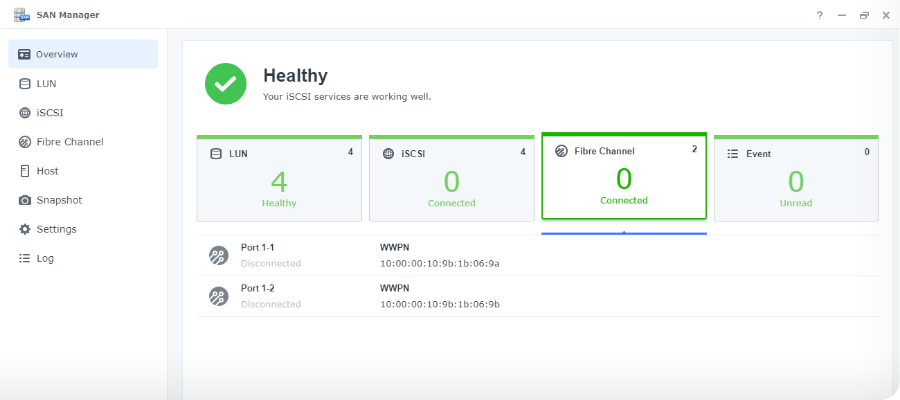Click WWPN address of Port 1-2
This screenshot has width=900, height=400.
(x=439, y=304)
